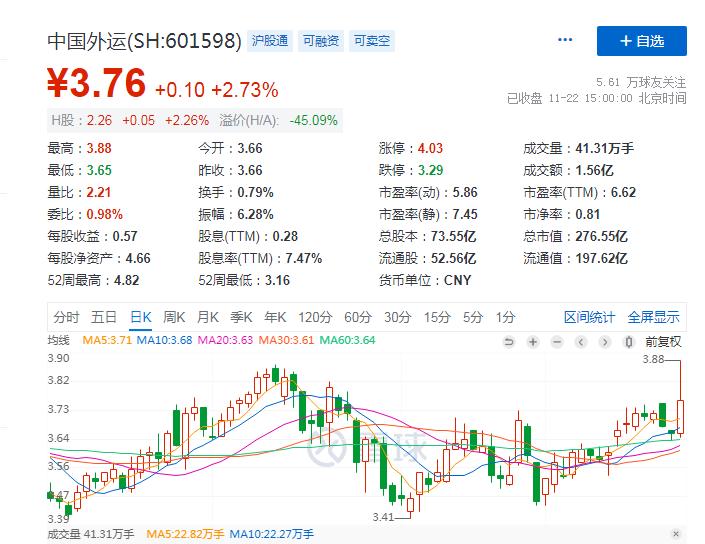
Task: Click the 可融资 tag
Action: (321, 41)
